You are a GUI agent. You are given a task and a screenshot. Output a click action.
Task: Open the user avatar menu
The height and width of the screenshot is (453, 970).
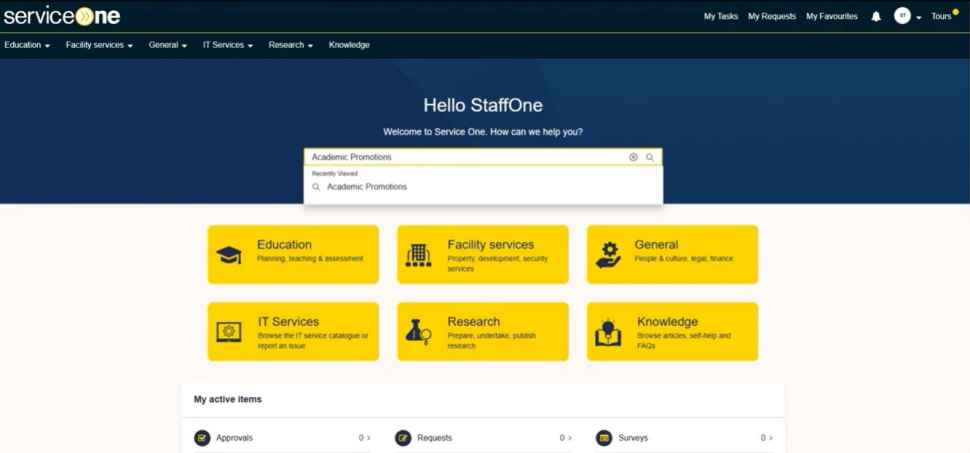click(902, 16)
